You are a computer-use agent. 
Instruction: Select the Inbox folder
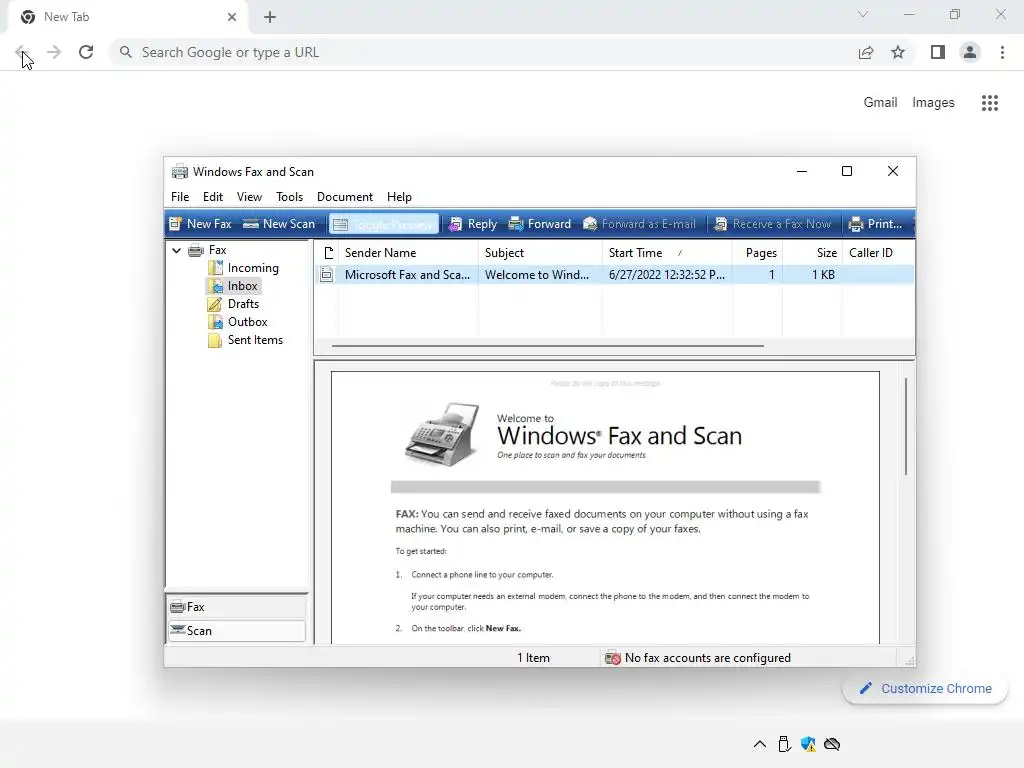233,286
